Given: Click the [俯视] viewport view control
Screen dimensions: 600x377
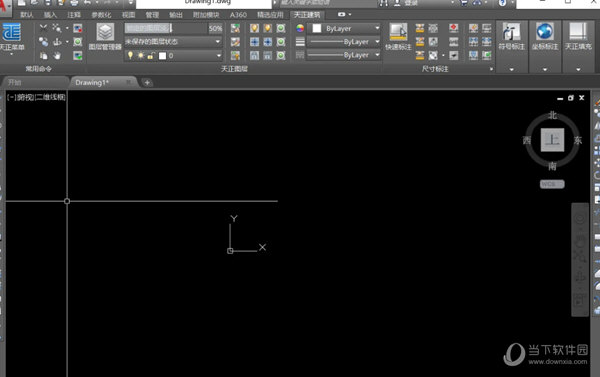Looking at the screenshot, I should 25,97.
